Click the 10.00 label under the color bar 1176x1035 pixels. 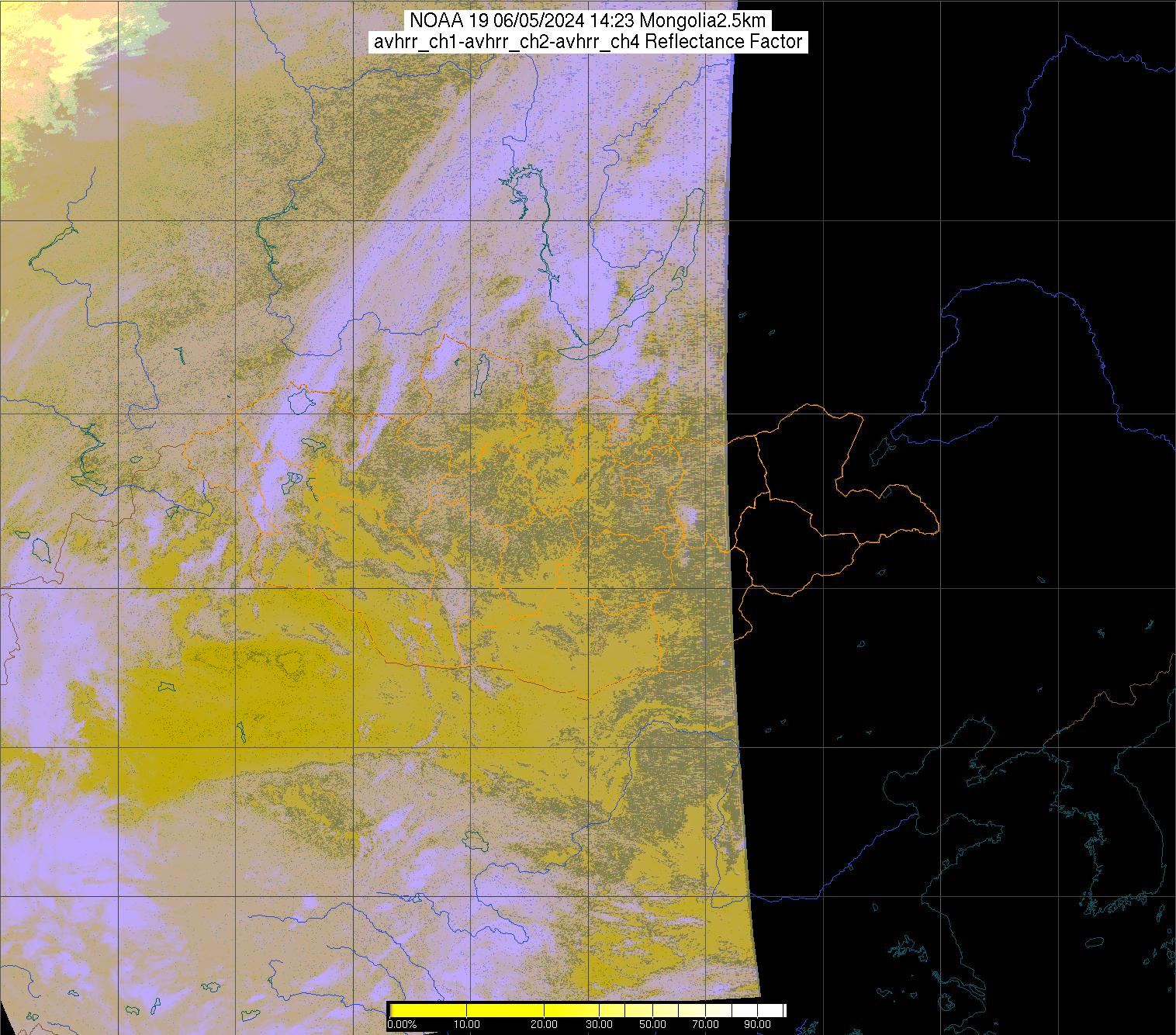(465, 1026)
